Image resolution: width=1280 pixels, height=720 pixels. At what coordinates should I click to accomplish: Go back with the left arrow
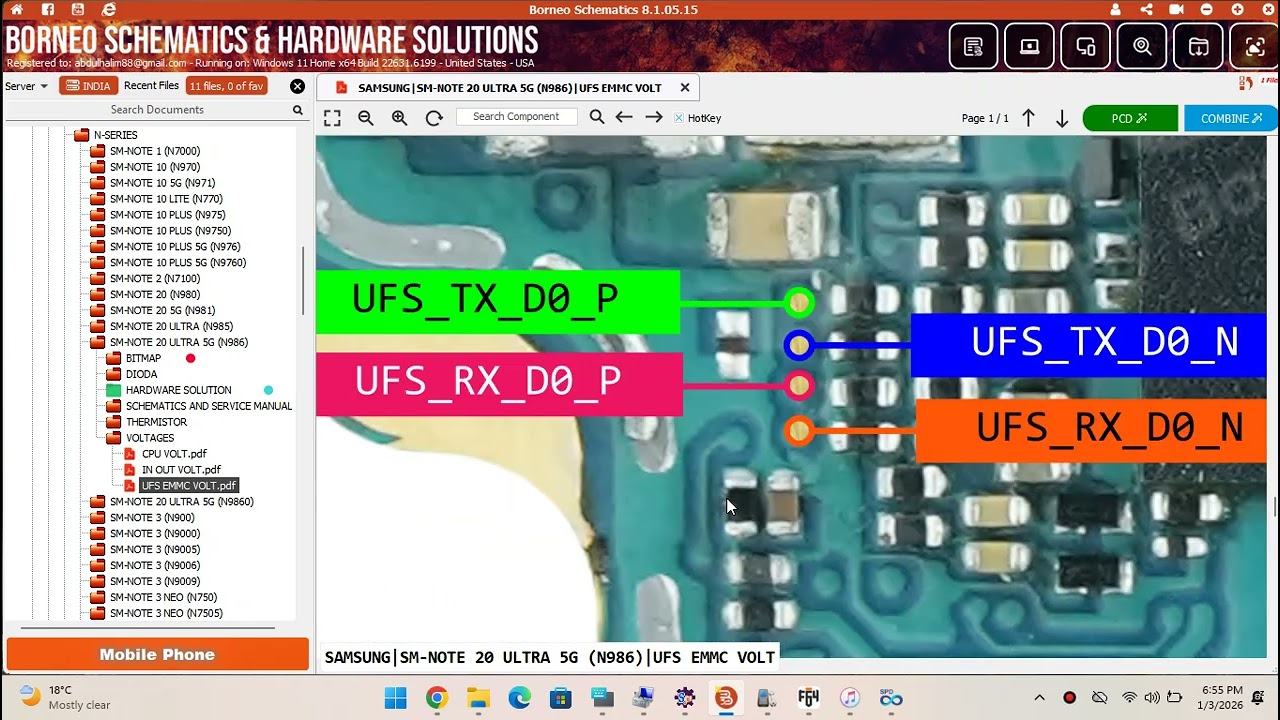tap(624, 117)
